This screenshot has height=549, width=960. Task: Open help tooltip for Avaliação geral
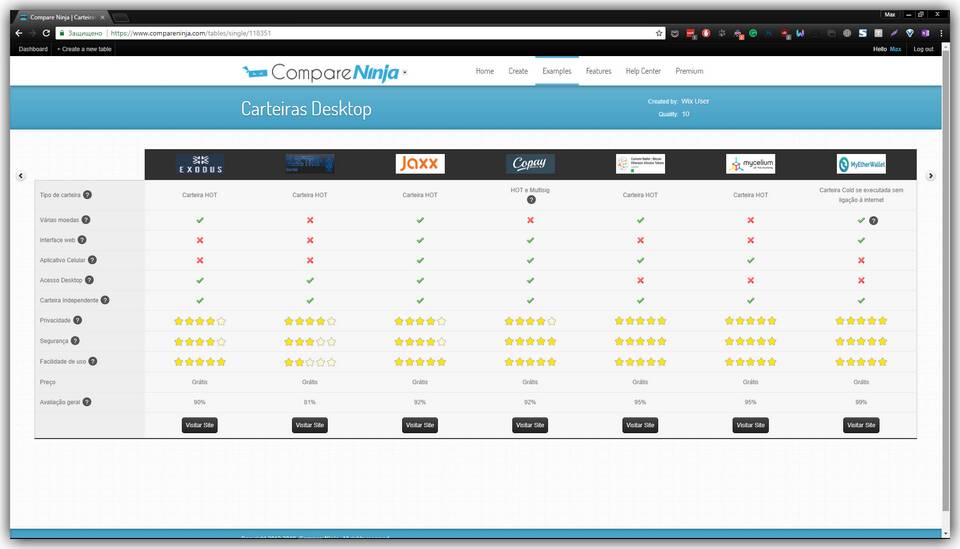87,402
